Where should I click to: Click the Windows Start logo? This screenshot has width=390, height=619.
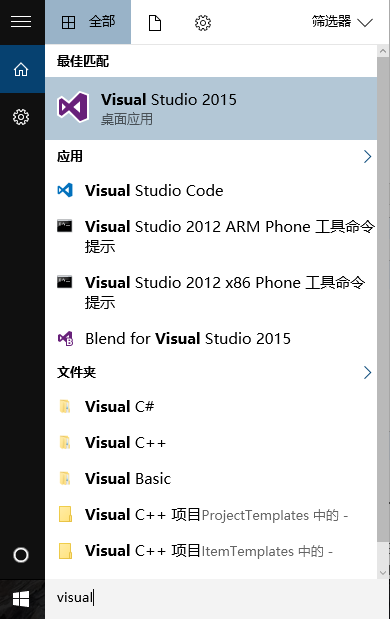click(x=21, y=599)
